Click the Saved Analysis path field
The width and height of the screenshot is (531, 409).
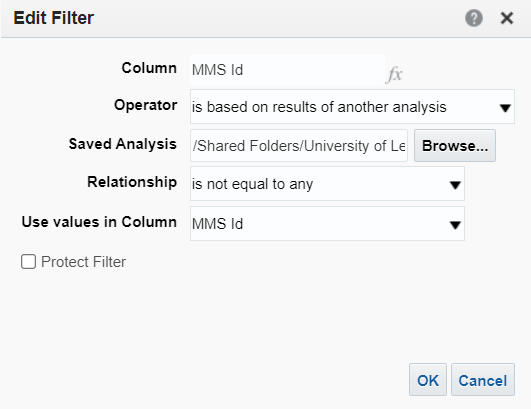click(299, 146)
